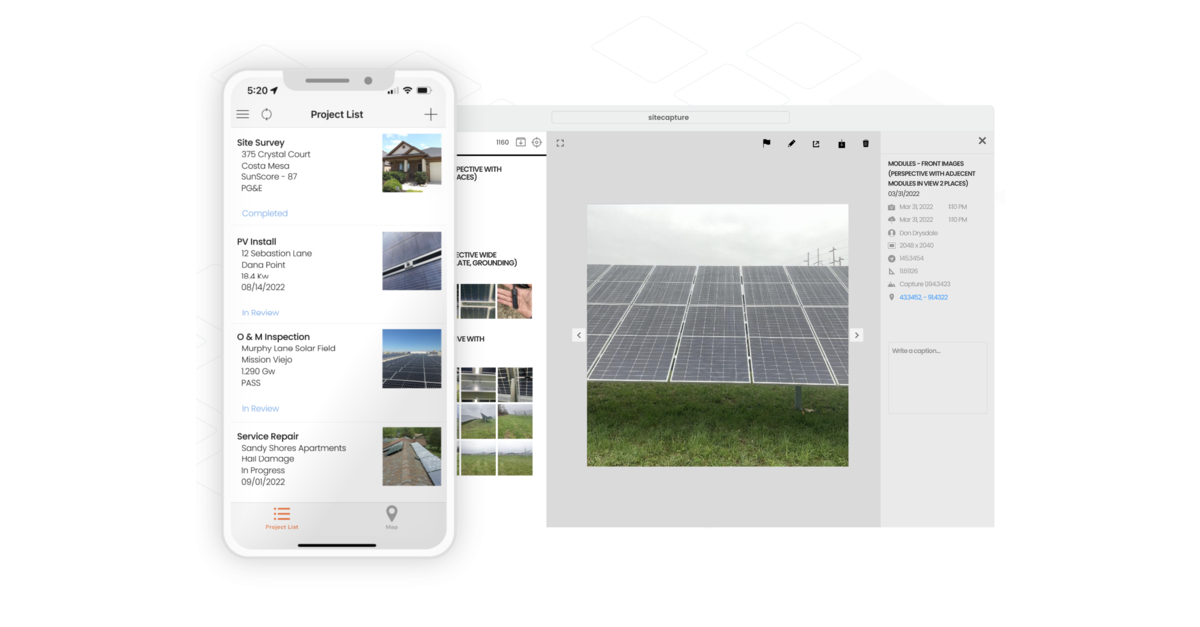
Task: Flag the current solar panel photo
Action: (x=766, y=143)
